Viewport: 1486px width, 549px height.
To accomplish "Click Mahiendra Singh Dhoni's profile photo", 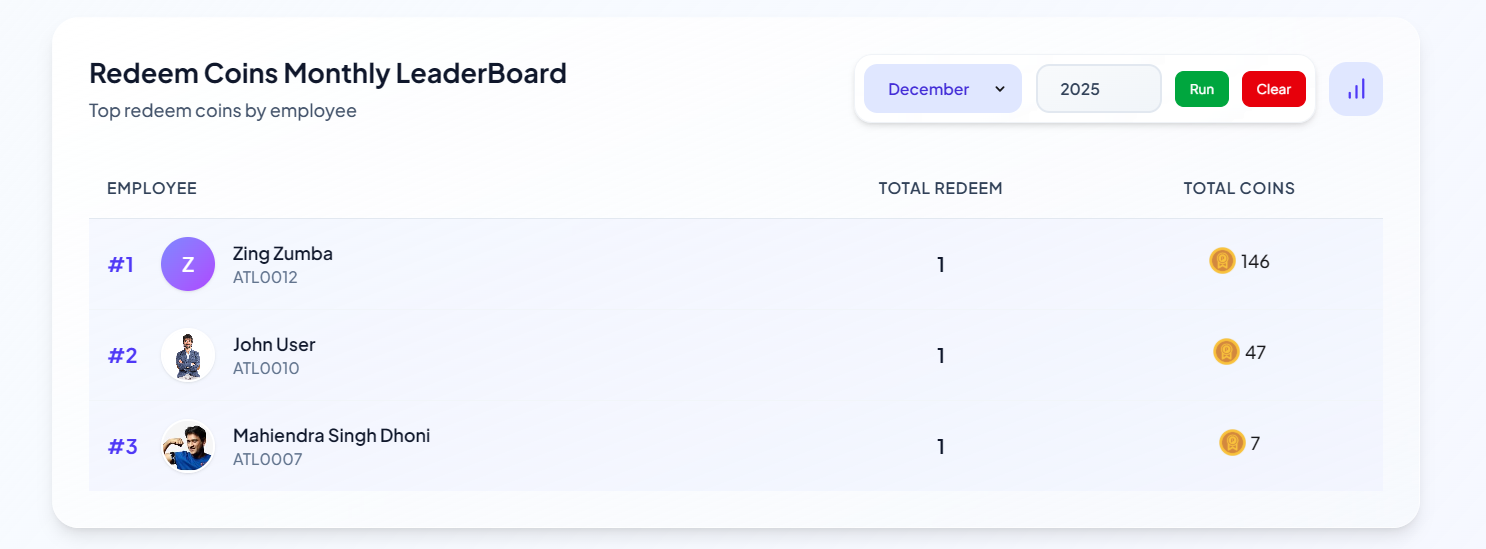I will 188,446.
